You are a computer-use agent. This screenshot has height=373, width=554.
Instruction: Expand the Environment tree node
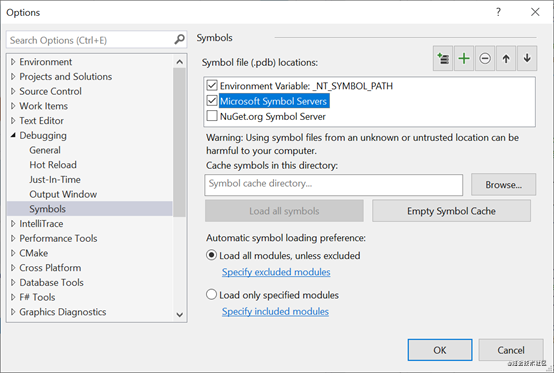(13, 62)
